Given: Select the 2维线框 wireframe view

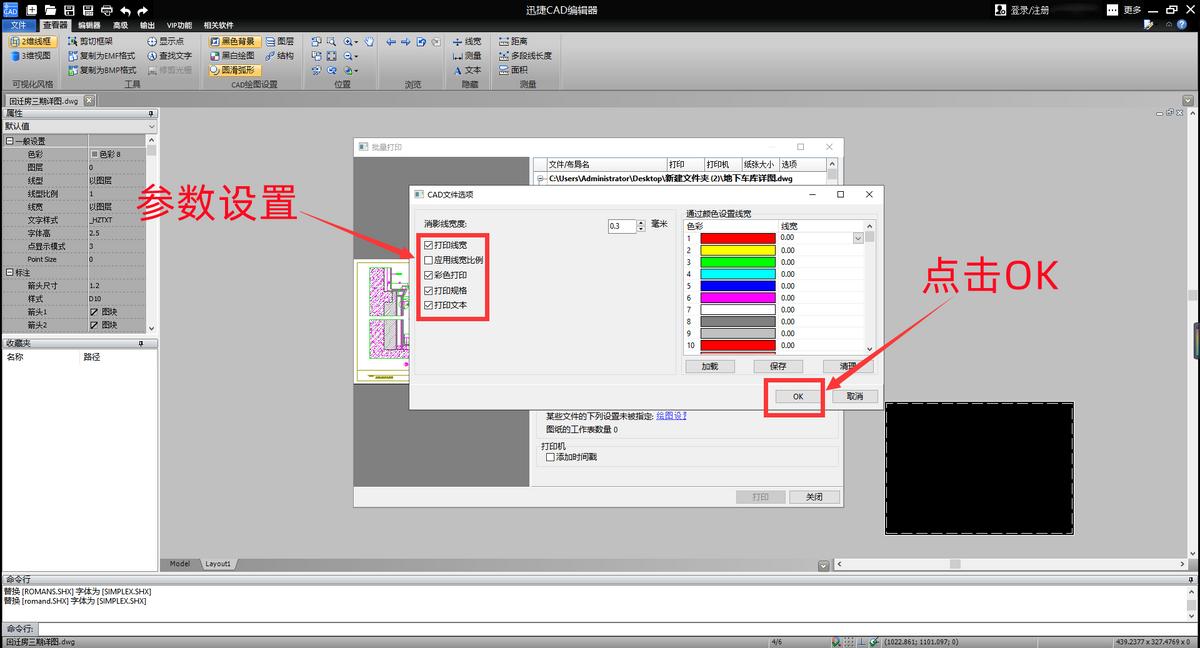Looking at the screenshot, I should pos(33,42).
